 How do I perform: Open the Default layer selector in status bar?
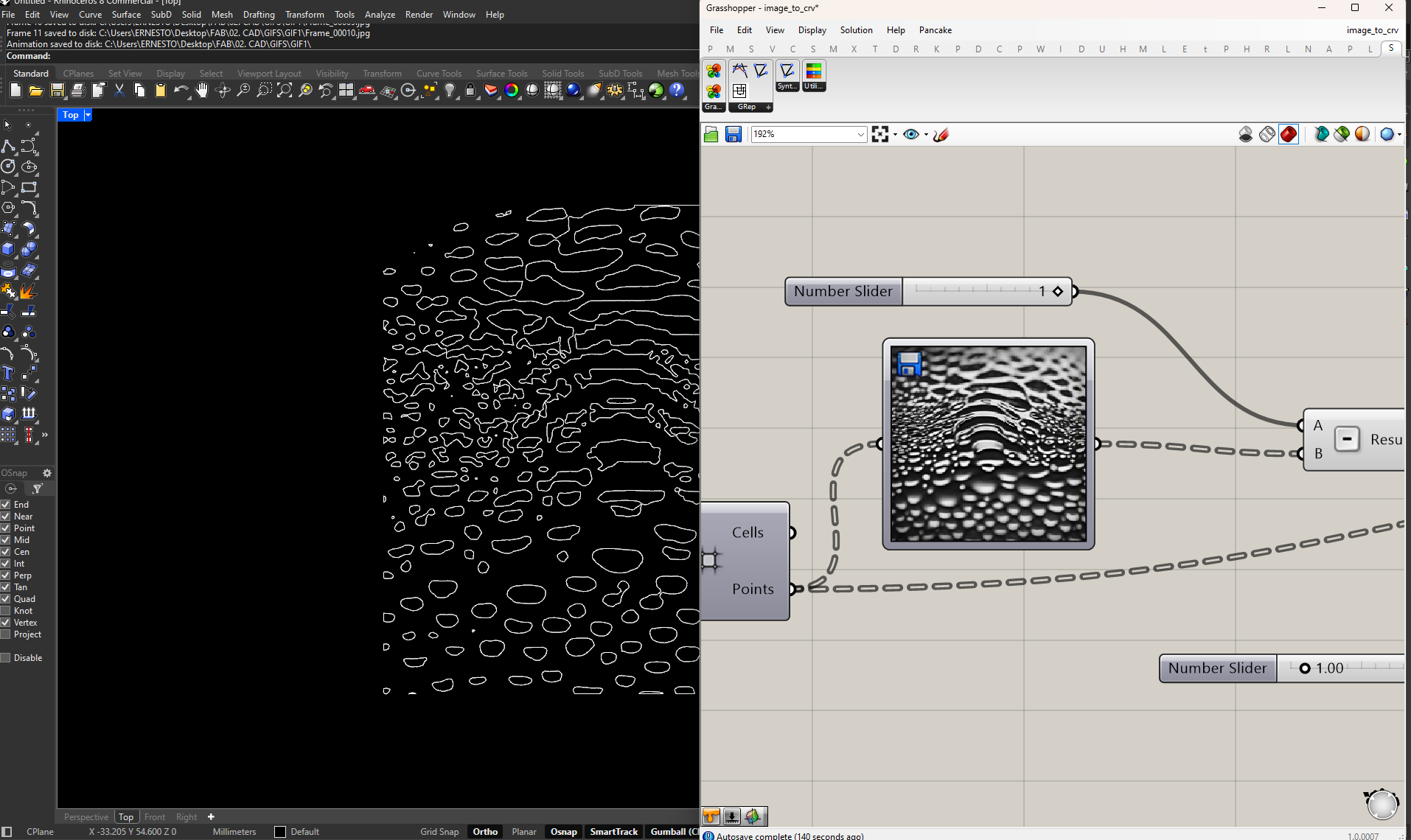tap(297, 831)
